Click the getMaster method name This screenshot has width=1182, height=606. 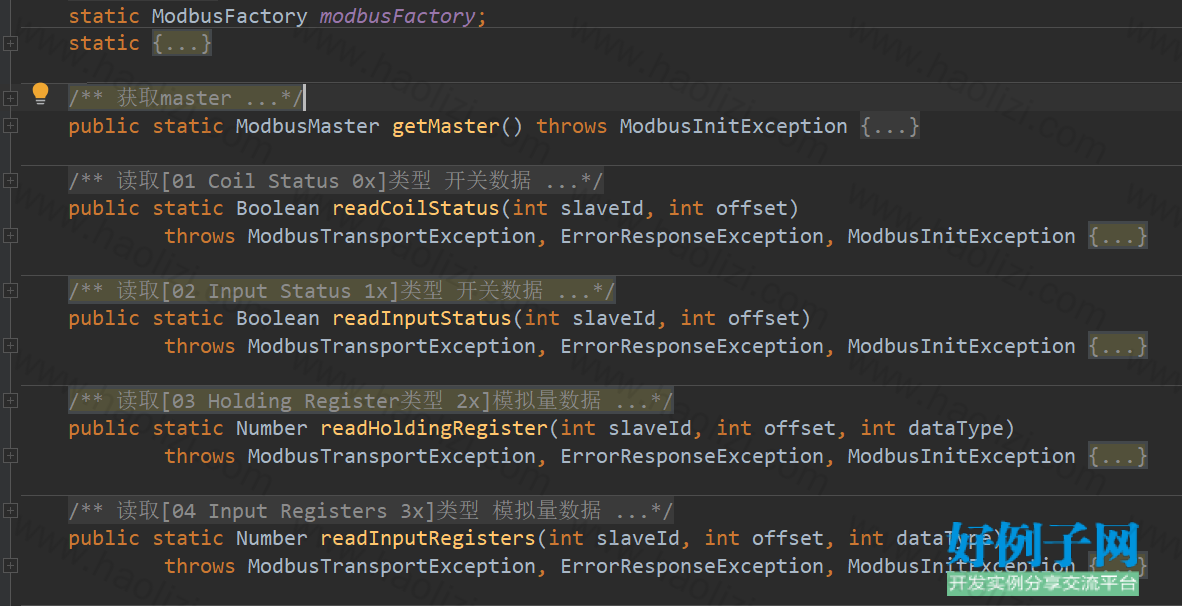(446, 126)
